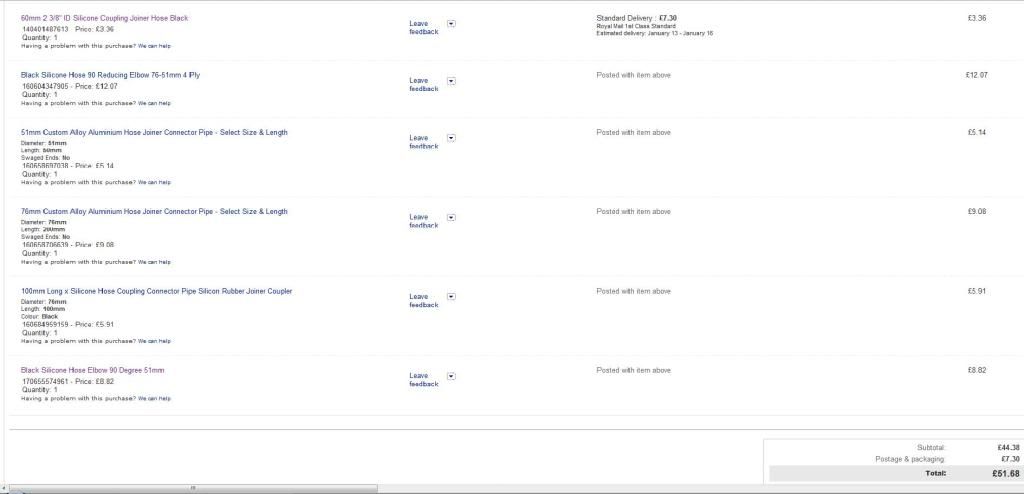Leave feedback for the 51mm Hose Elbow
Image resolution: width=1024 pixels, height=494 pixels.
[x=423, y=379]
